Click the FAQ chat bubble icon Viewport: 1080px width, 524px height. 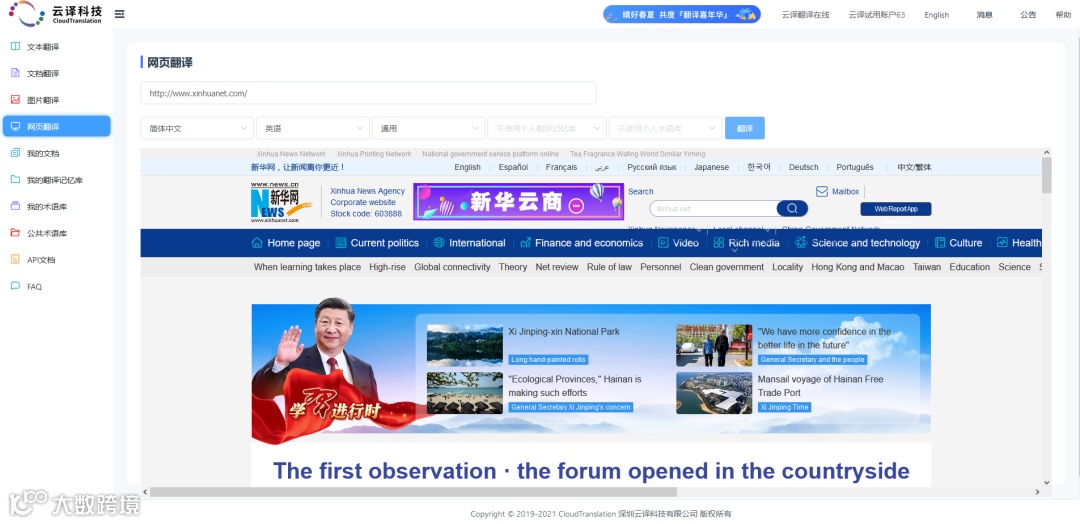point(15,286)
